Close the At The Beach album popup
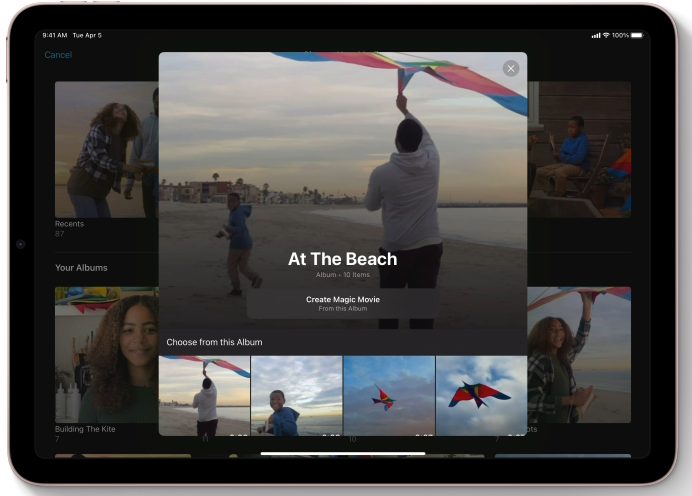Viewport: 692px width, 496px height. 511,68
